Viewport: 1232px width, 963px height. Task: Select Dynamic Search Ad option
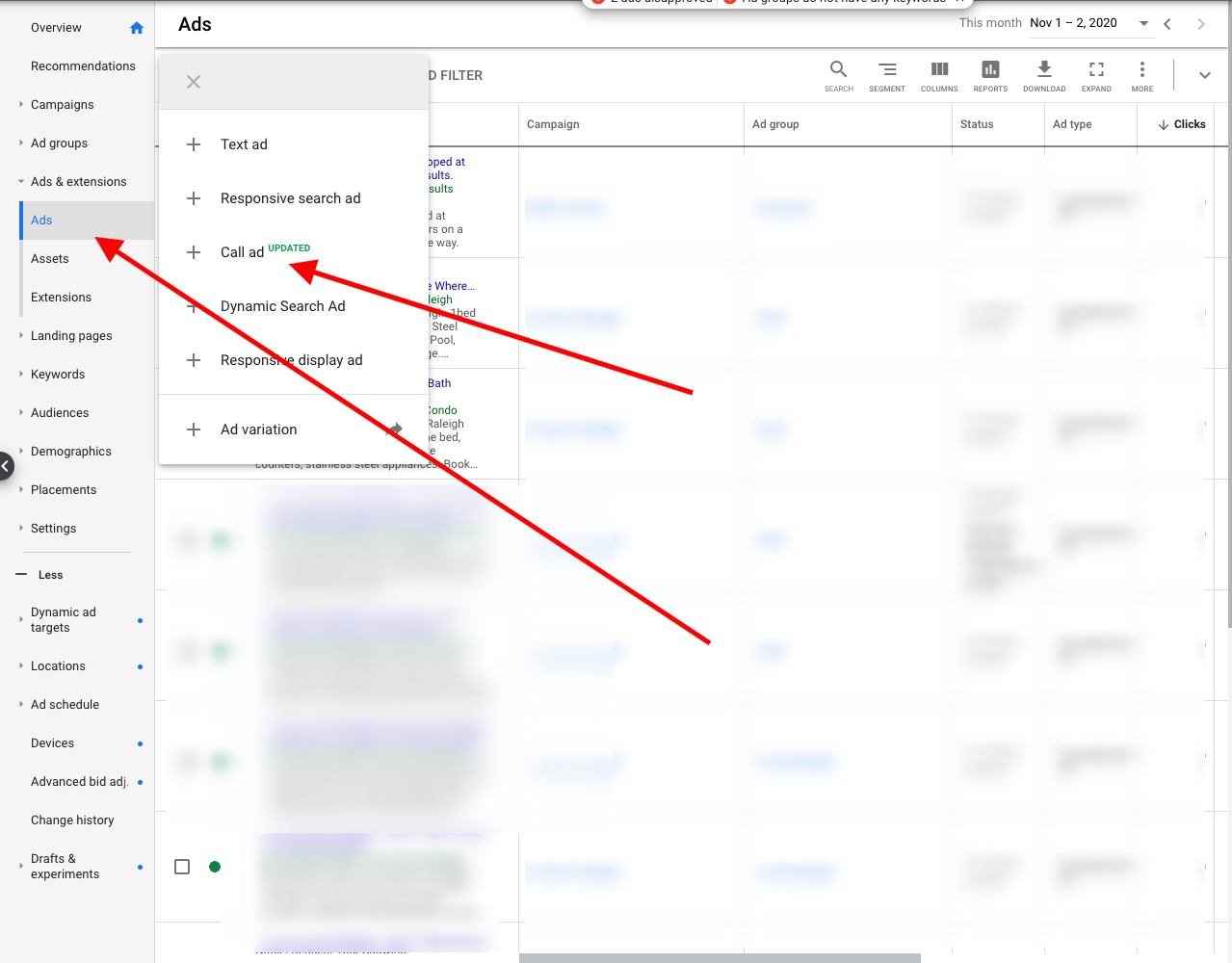point(294,306)
